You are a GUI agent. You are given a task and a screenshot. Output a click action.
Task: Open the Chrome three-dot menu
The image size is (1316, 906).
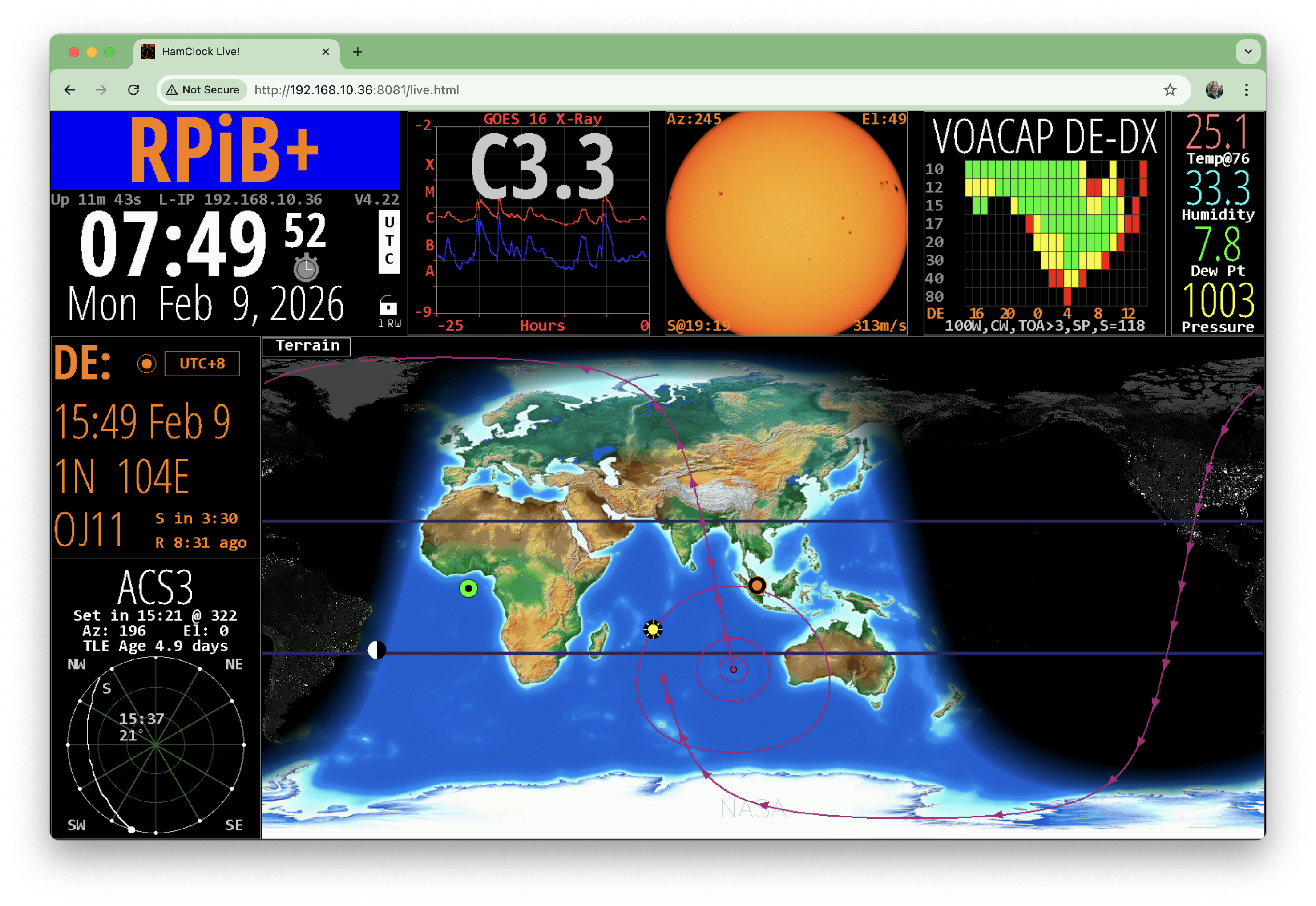tap(1246, 90)
